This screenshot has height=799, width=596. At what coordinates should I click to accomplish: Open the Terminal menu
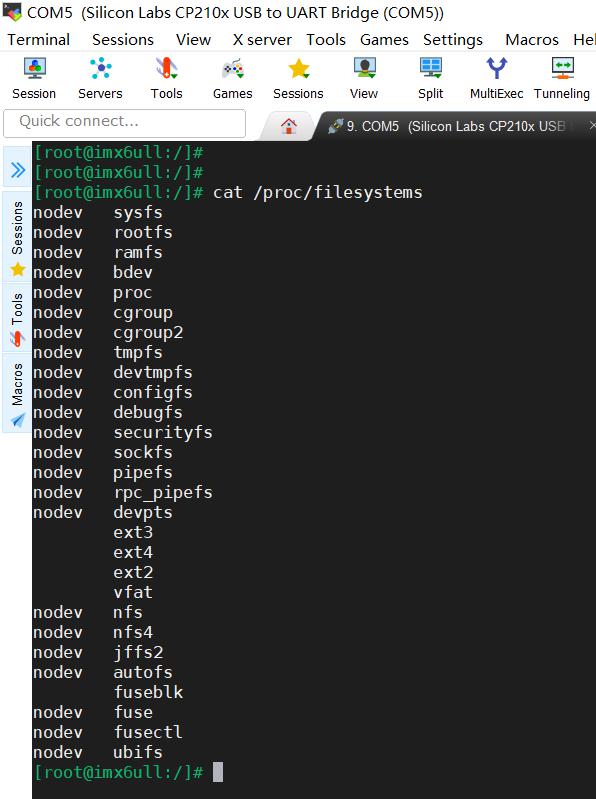pos(39,40)
